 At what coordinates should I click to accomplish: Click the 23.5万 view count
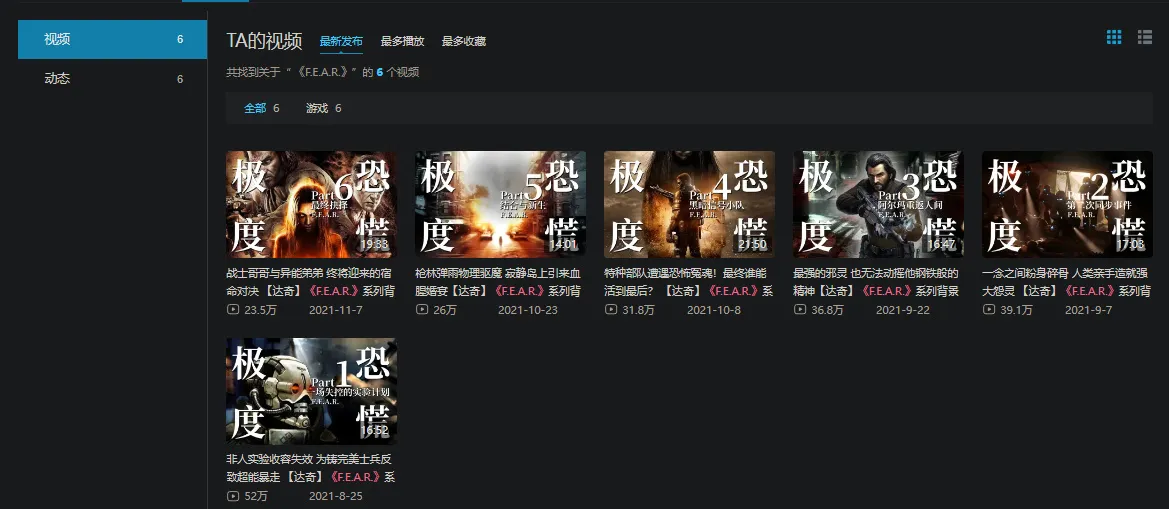[x=260, y=310]
